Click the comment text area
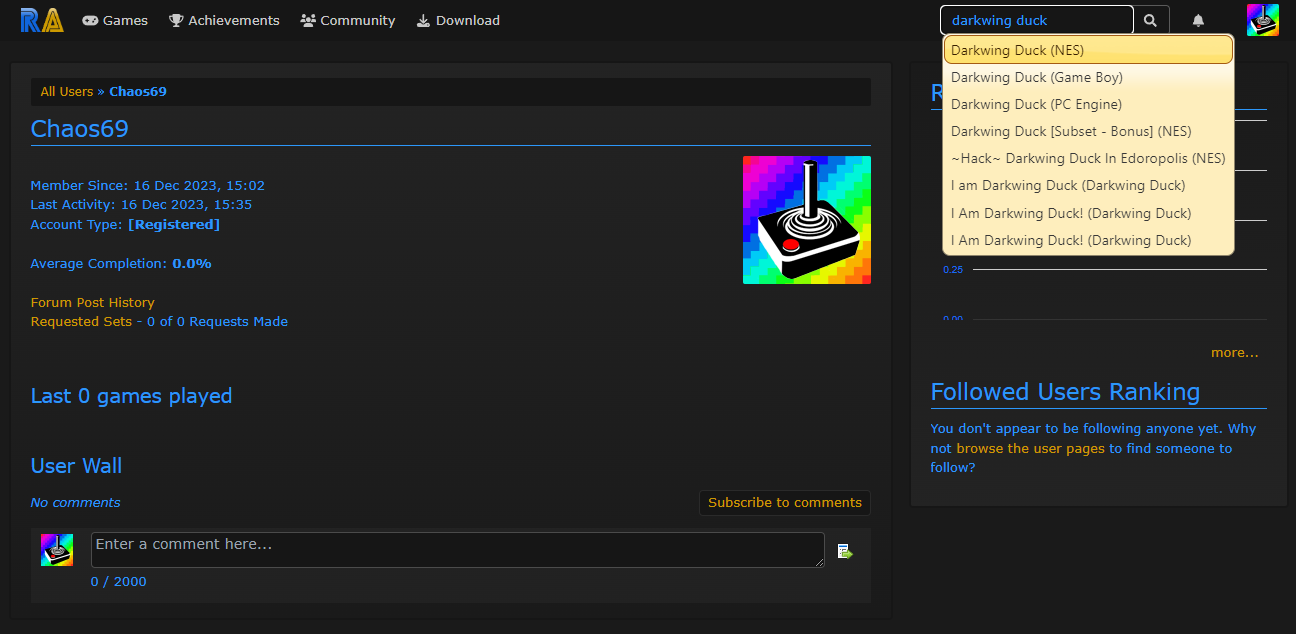 [x=458, y=550]
